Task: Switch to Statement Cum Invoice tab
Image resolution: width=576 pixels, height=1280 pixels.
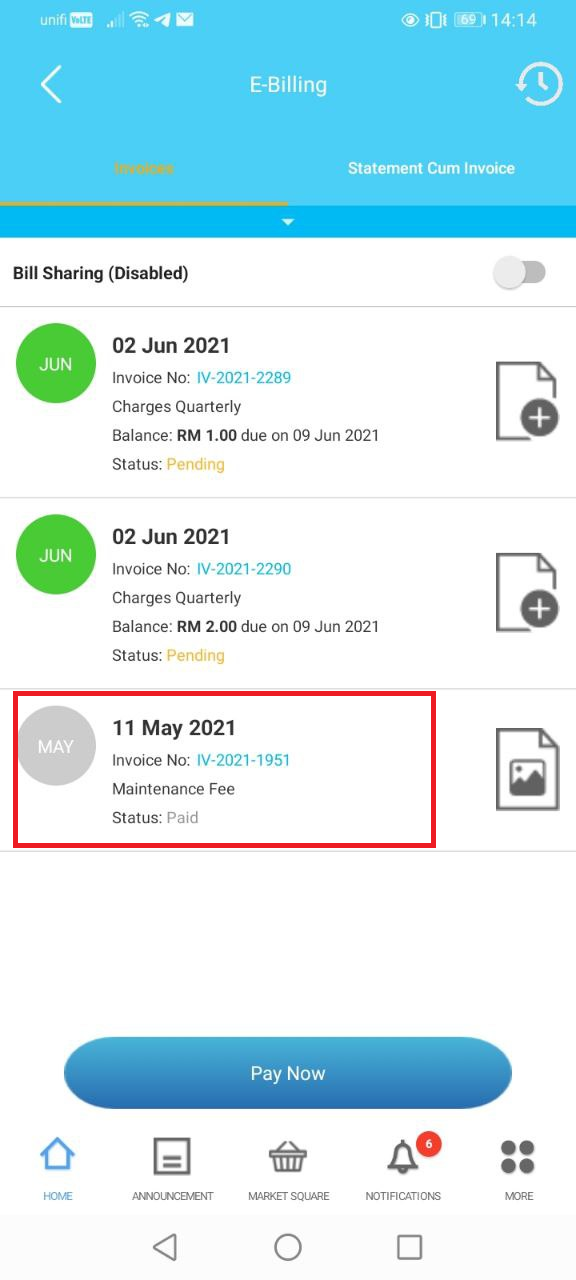Action: pos(431,168)
